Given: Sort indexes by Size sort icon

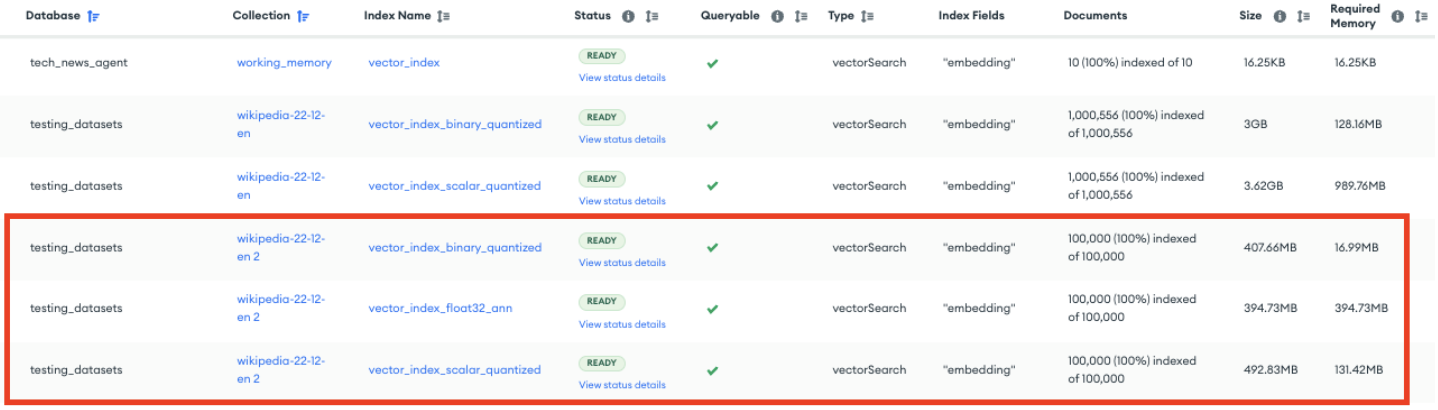Looking at the screenshot, I should pos(1304,16).
